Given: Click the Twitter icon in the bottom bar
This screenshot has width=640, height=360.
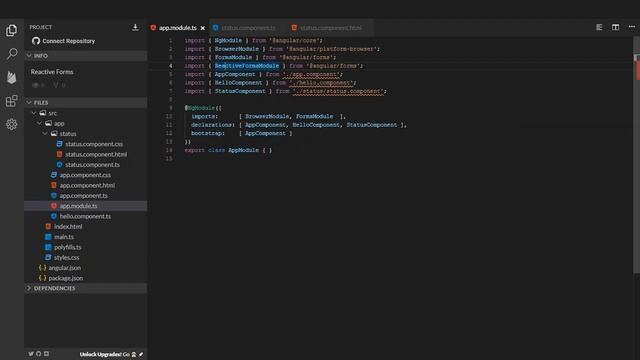Looking at the screenshot, I should point(31,353).
